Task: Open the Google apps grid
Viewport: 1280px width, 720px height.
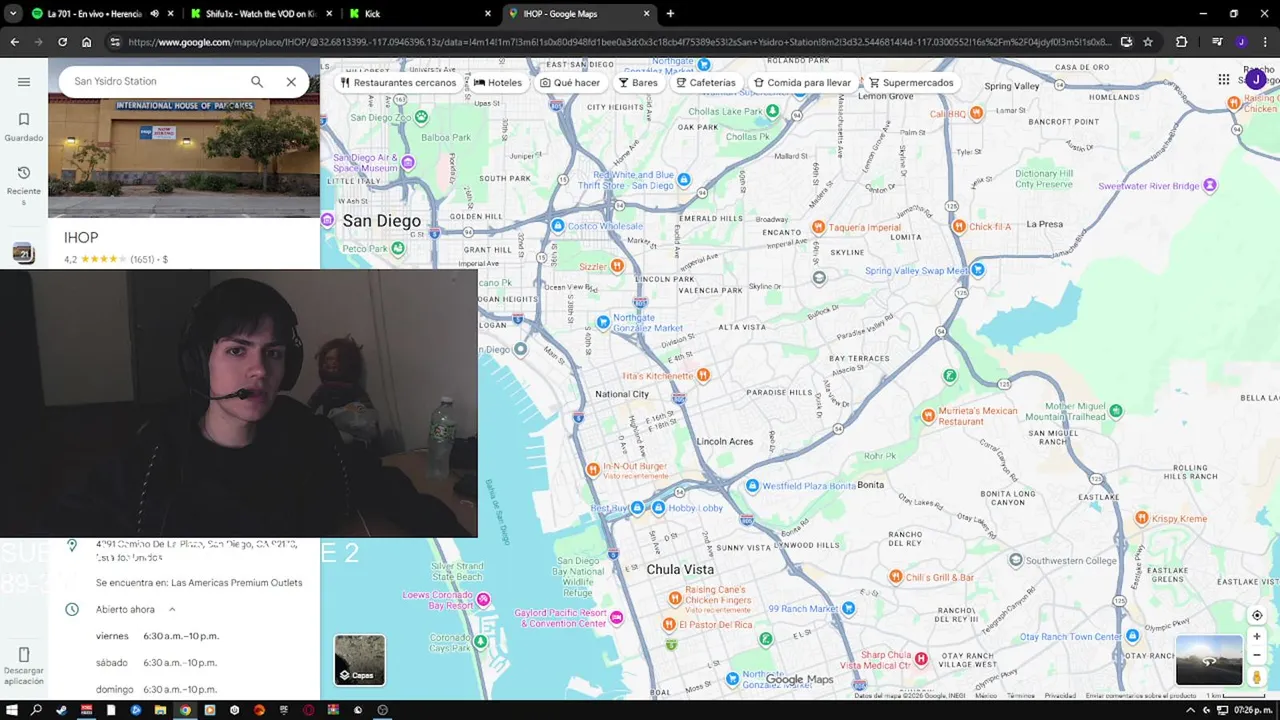Action: [x=1224, y=79]
